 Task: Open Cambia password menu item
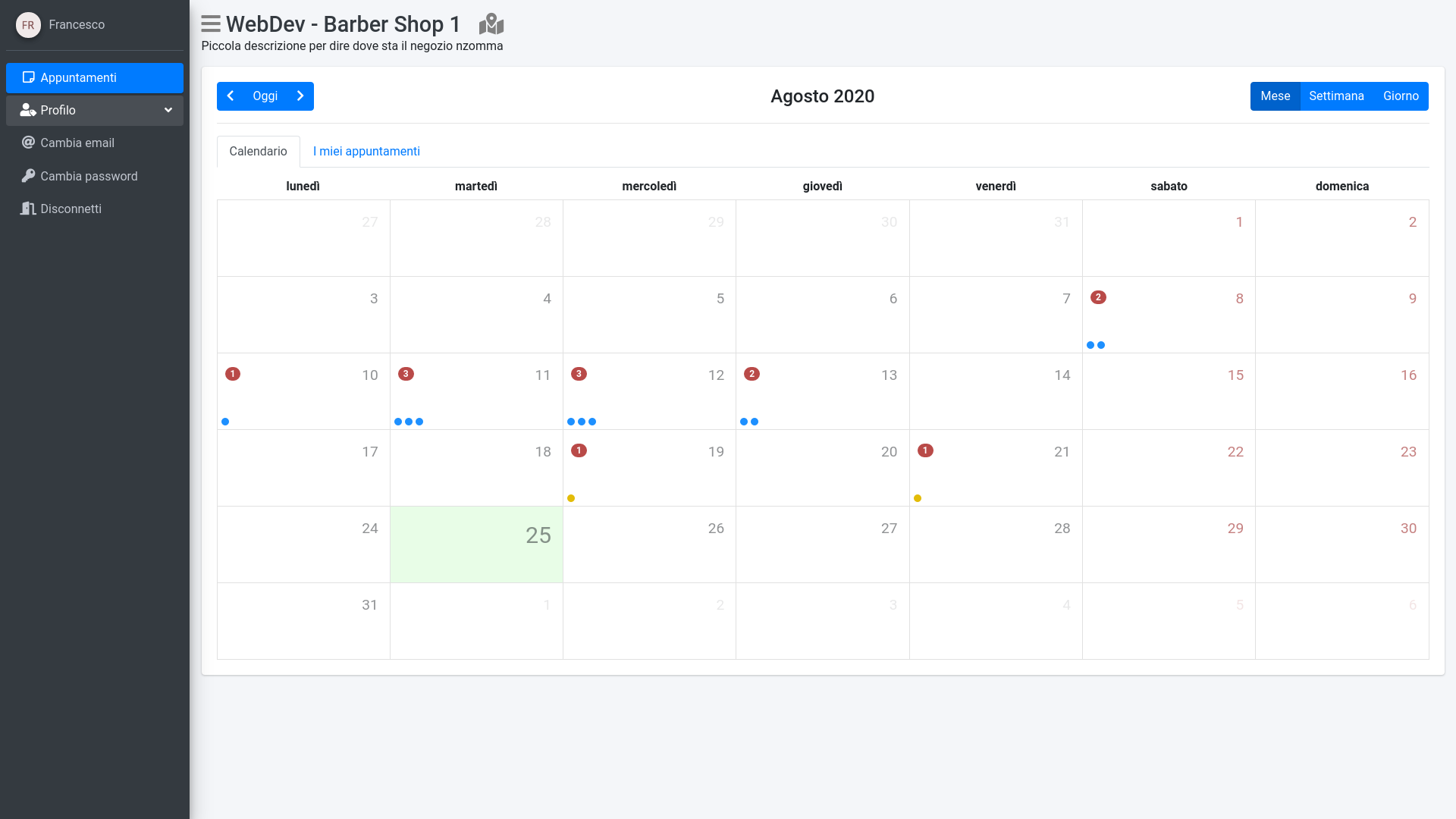point(89,176)
